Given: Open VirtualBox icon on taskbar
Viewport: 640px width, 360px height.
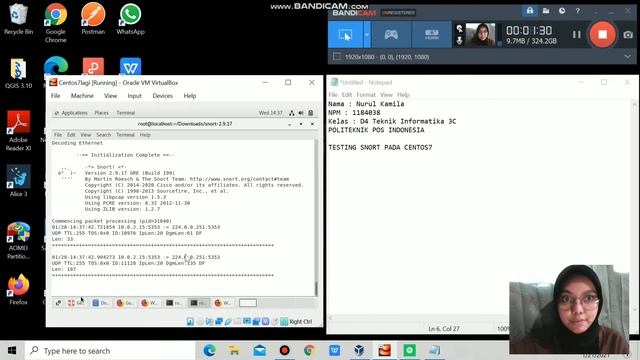Looking at the screenshot, I should coord(359,351).
